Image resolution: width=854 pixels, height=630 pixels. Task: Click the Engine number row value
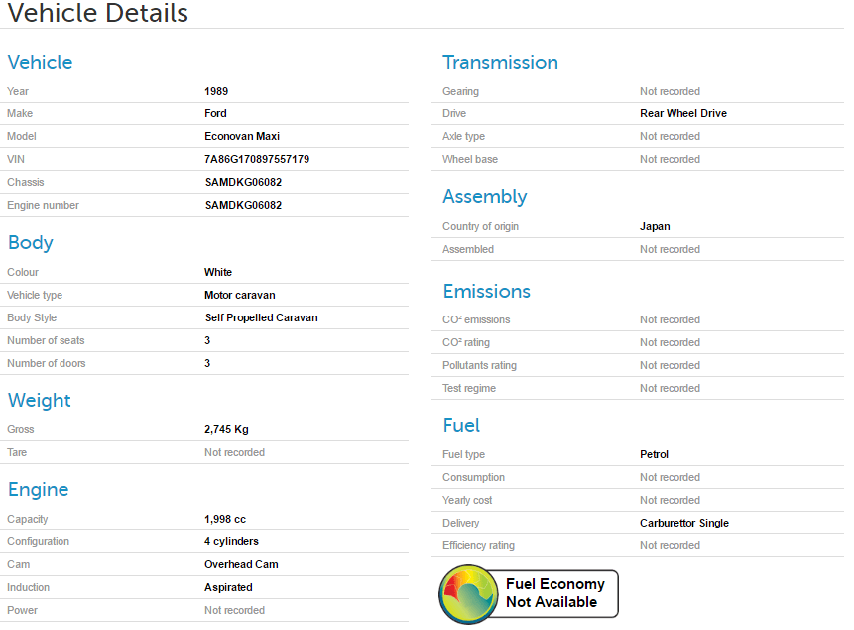pos(243,205)
